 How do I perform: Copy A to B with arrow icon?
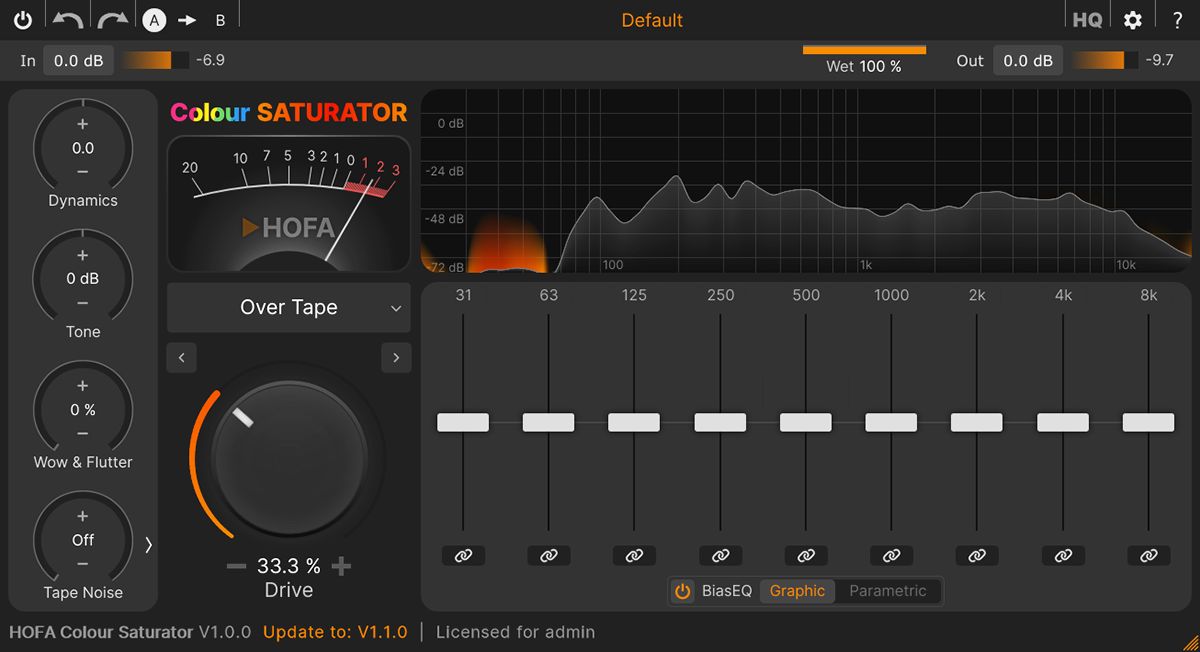pos(187,20)
